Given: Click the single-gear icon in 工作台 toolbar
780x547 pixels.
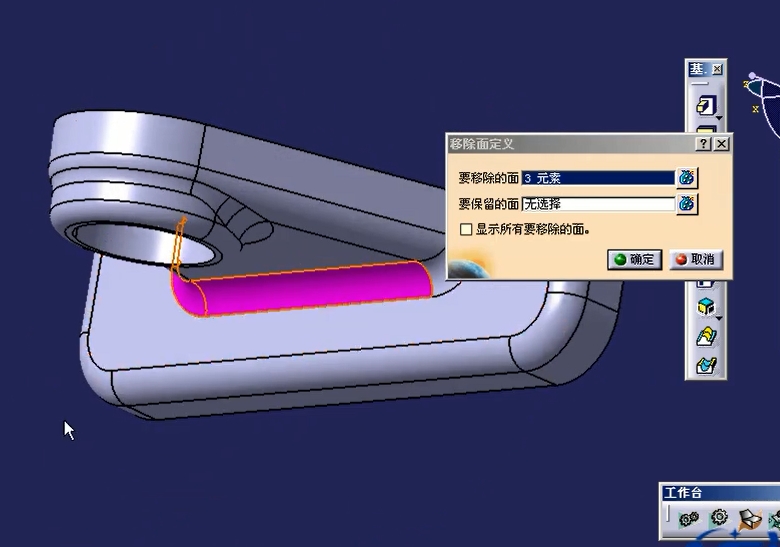Looking at the screenshot, I should 719,518.
